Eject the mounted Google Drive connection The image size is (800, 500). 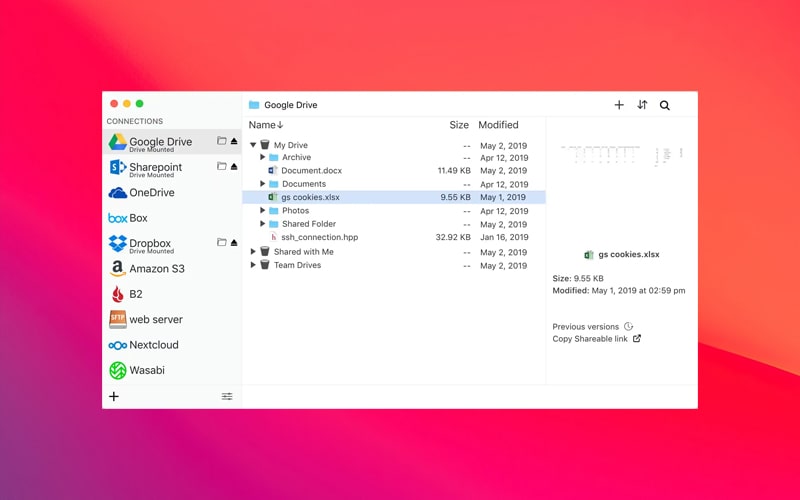click(234, 142)
